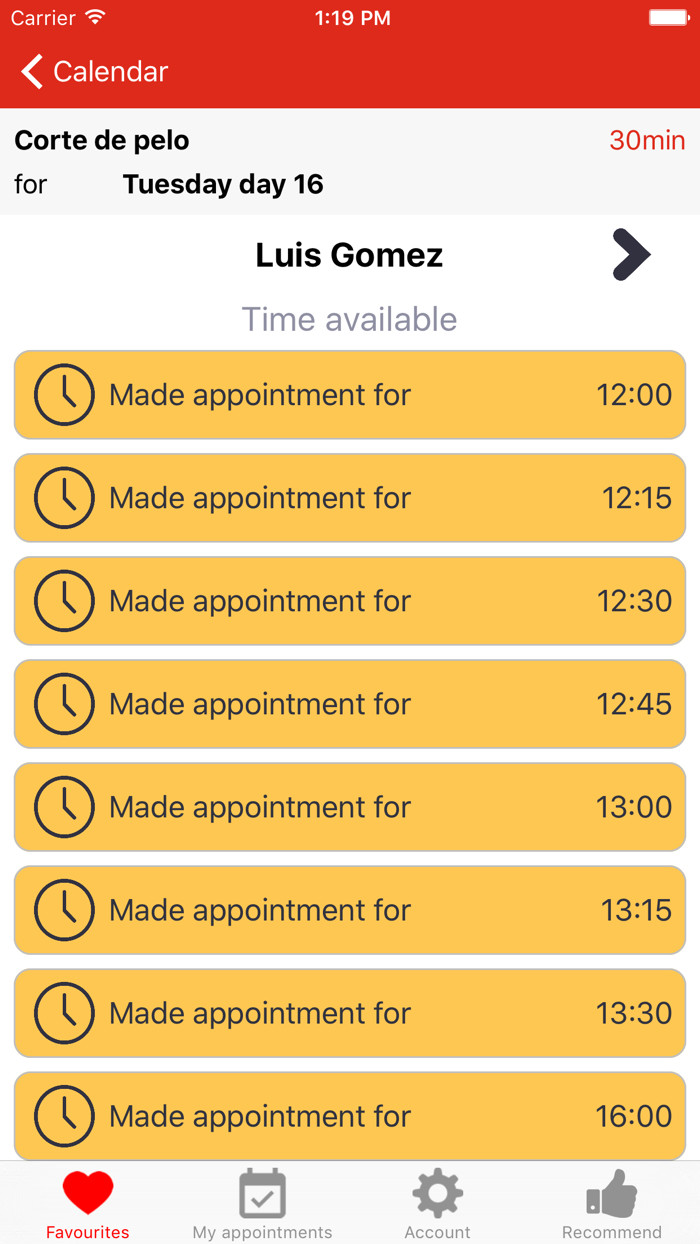Open Luis Gomez details via the right arrow
The width and height of the screenshot is (700, 1244).
[631, 255]
